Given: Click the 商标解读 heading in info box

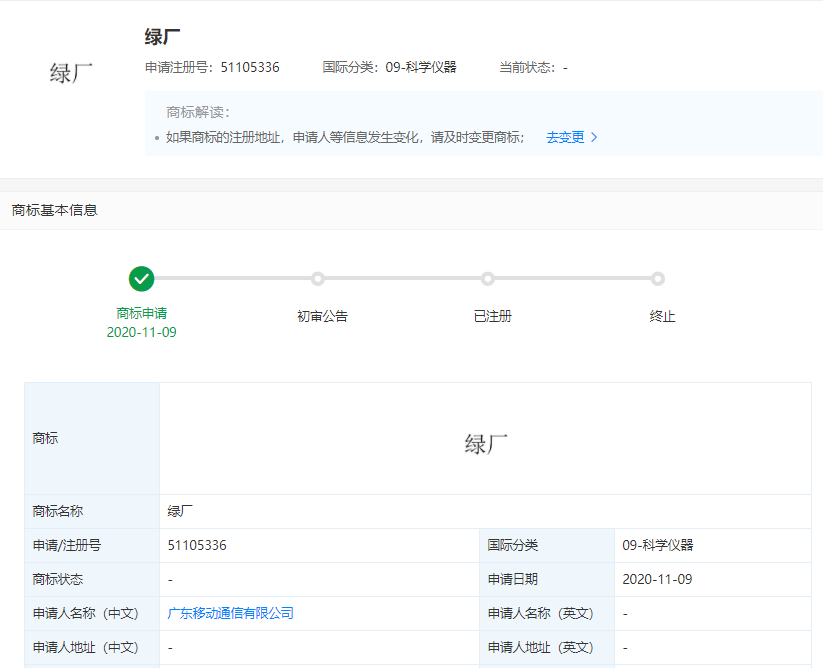Looking at the screenshot, I should [198, 112].
